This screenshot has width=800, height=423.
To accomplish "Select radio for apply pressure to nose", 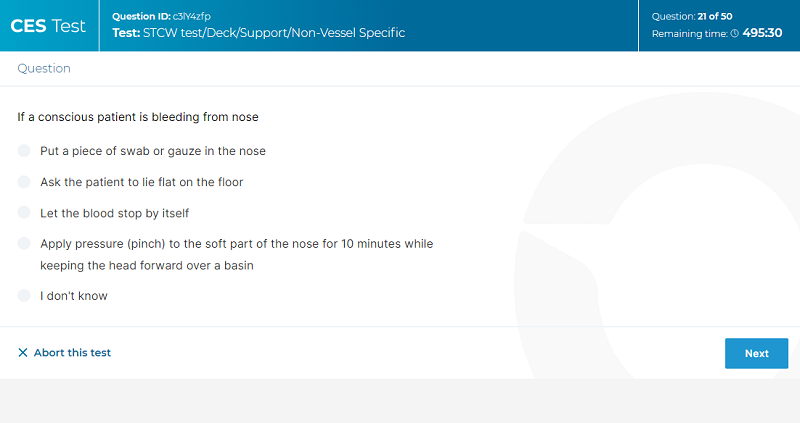I will [x=24, y=243].
